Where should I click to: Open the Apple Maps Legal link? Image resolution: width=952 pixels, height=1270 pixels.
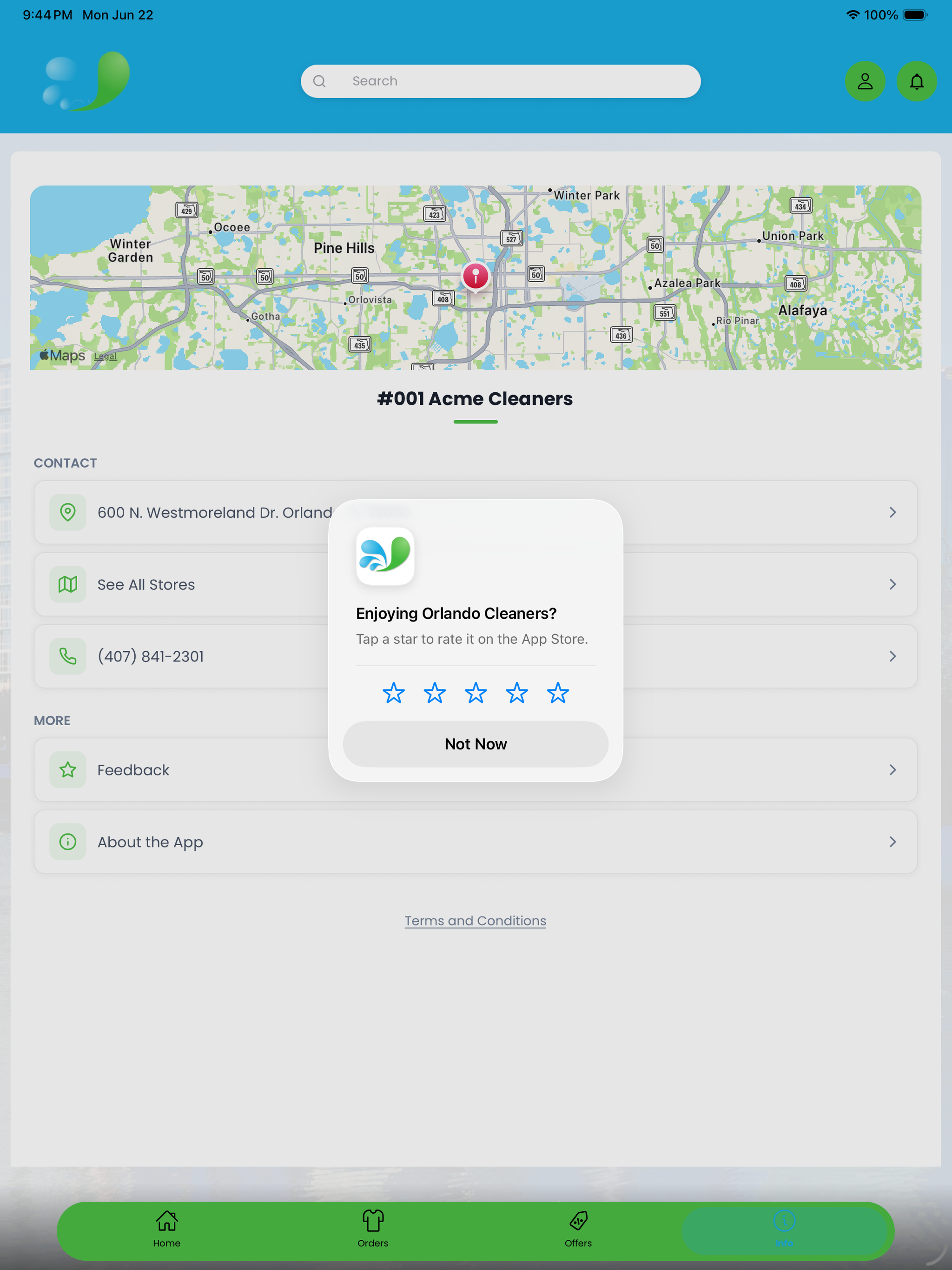coord(105,356)
